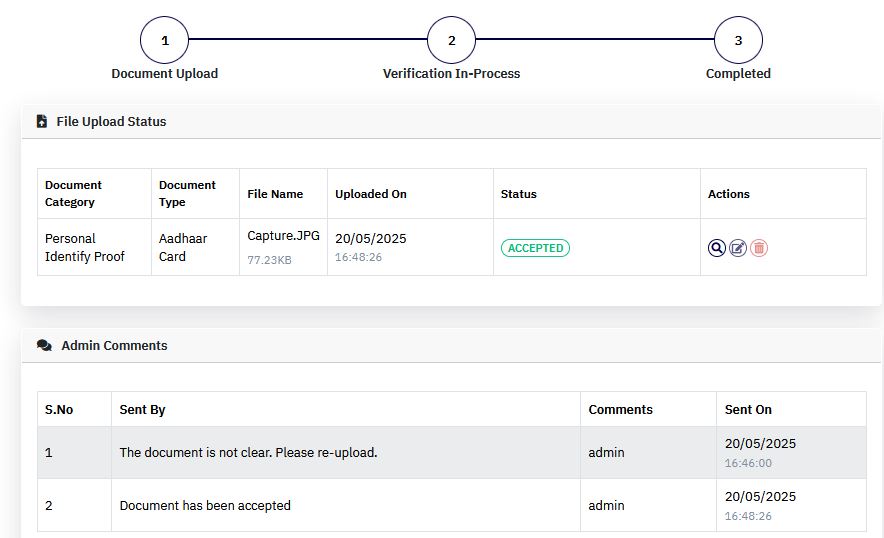The width and height of the screenshot is (884, 538).
Task: Select step 2 circle Verification In-Process
Action: (451, 40)
